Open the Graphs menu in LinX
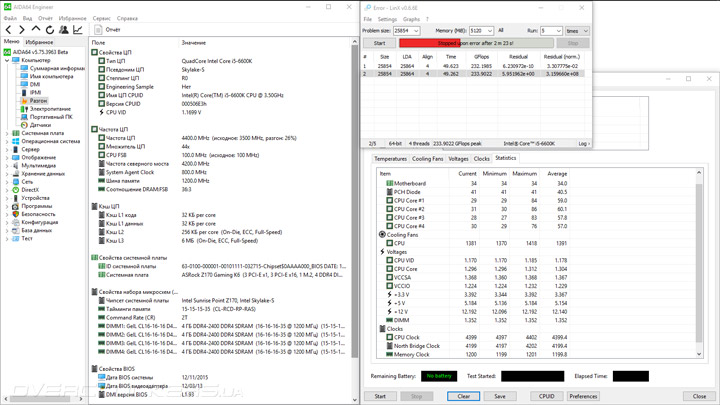This screenshot has width=720, height=405. coord(411,19)
